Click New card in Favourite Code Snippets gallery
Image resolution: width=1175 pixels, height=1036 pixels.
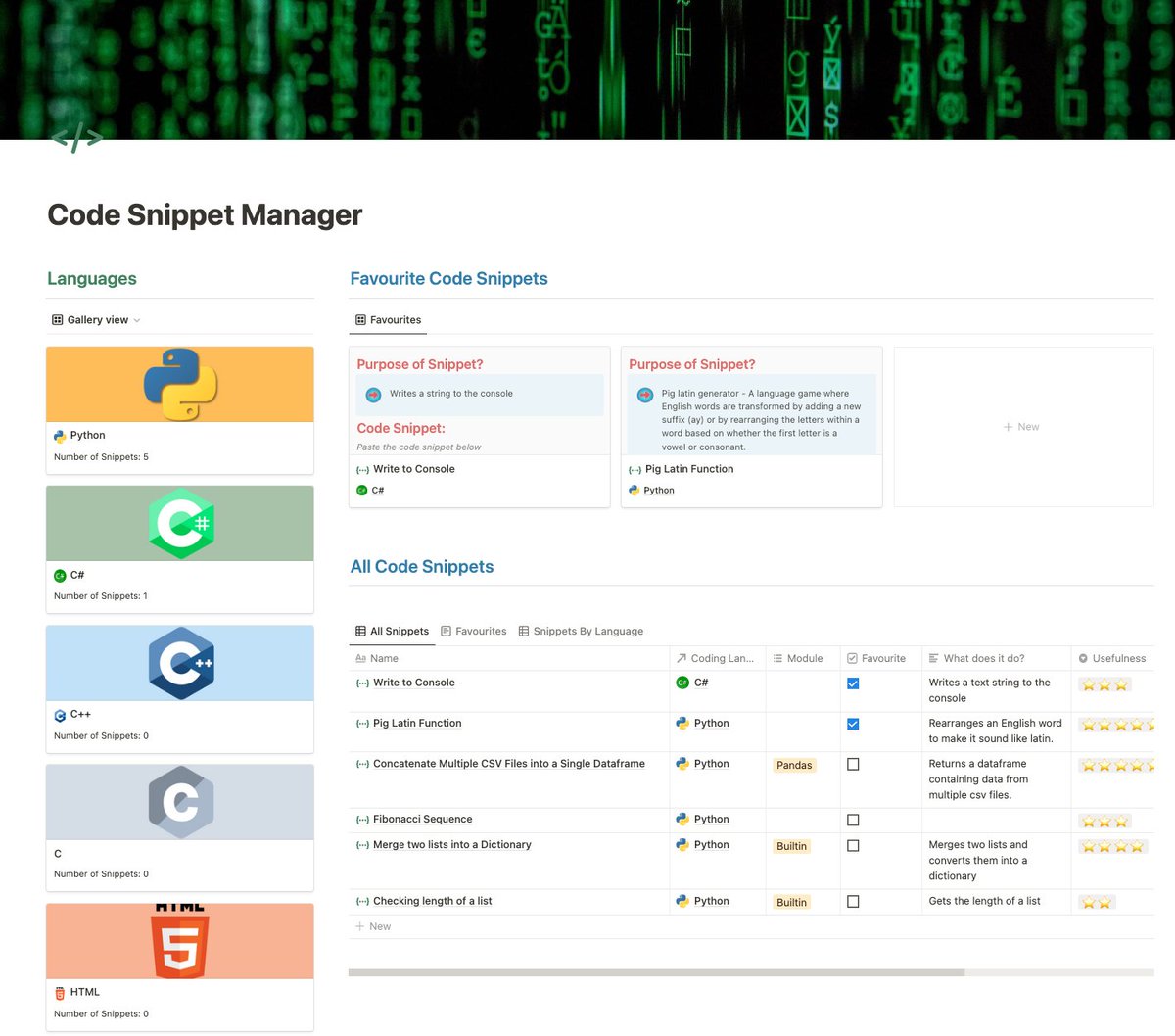coord(1021,426)
